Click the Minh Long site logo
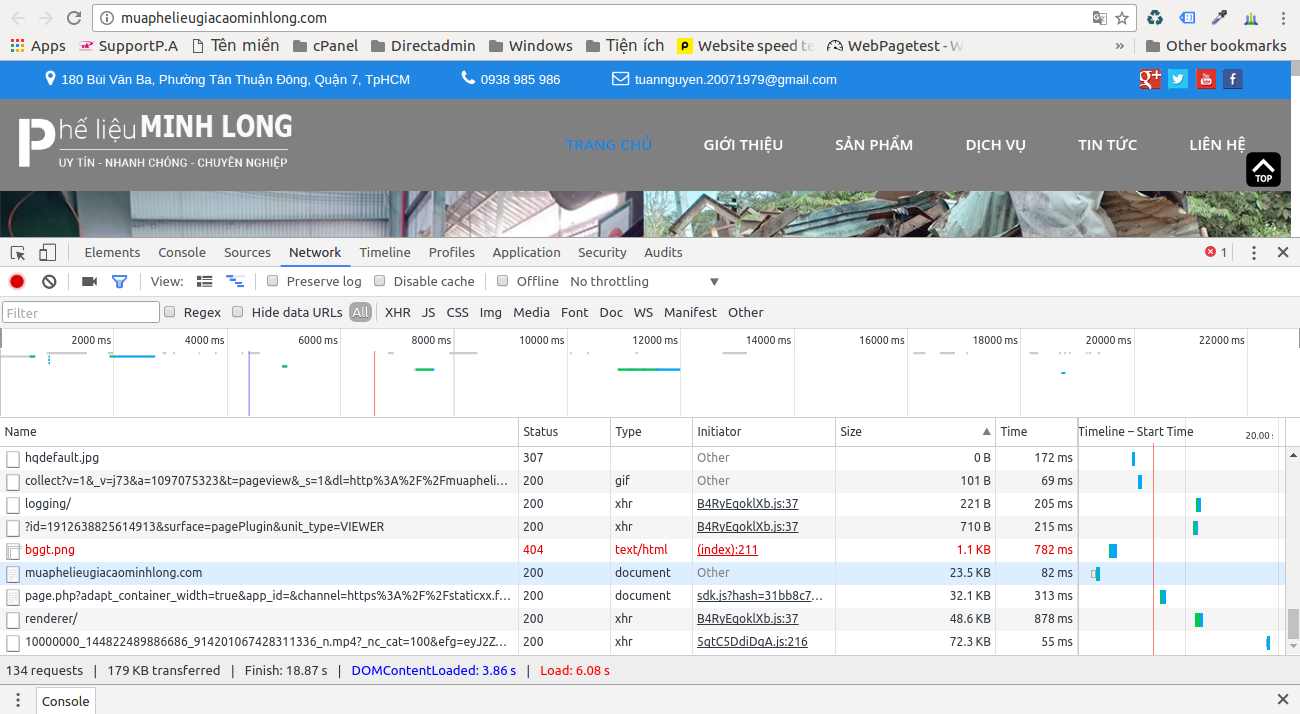 pos(155,142)
